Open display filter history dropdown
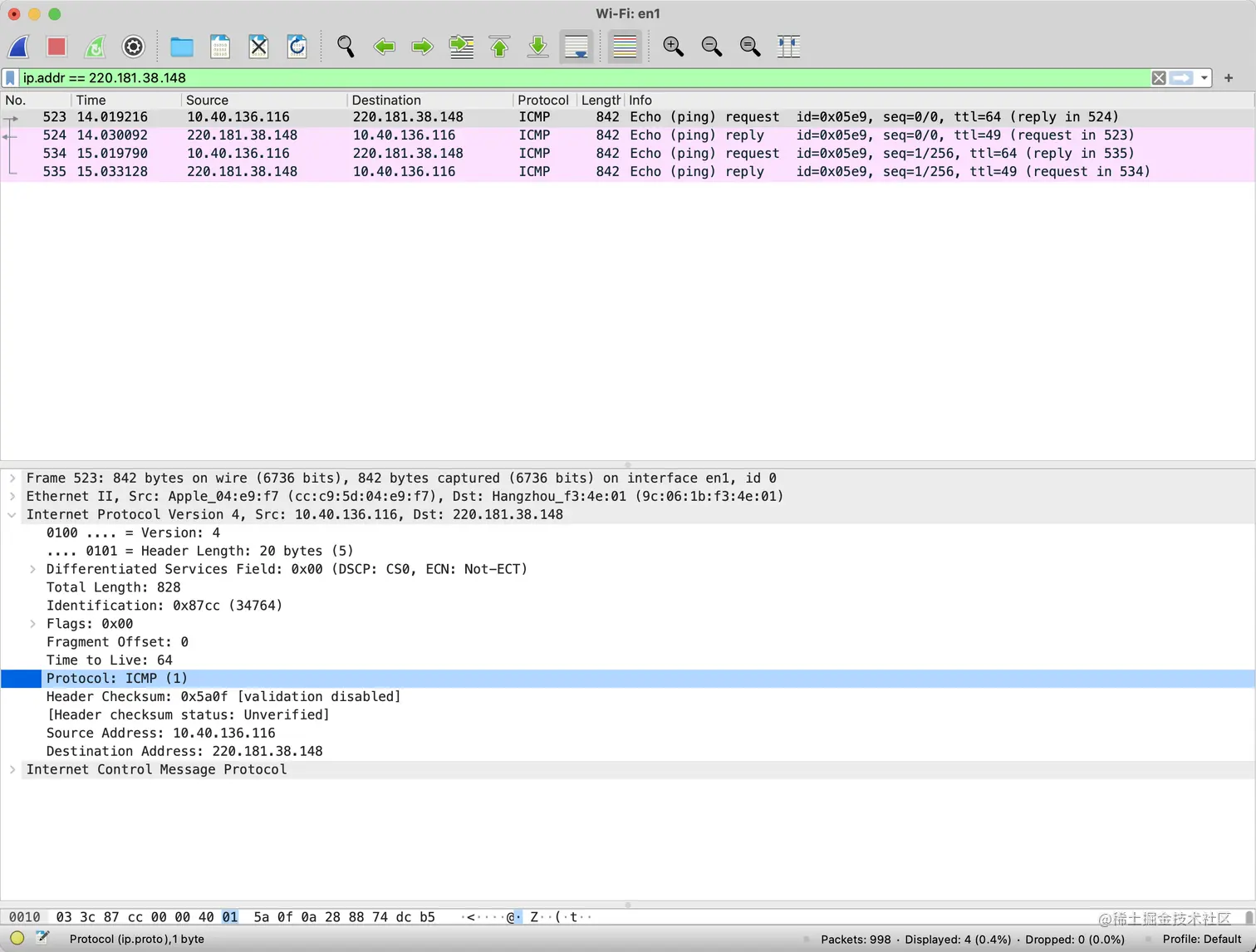This screenshot has height=952, width=1256. point(1204,78)
